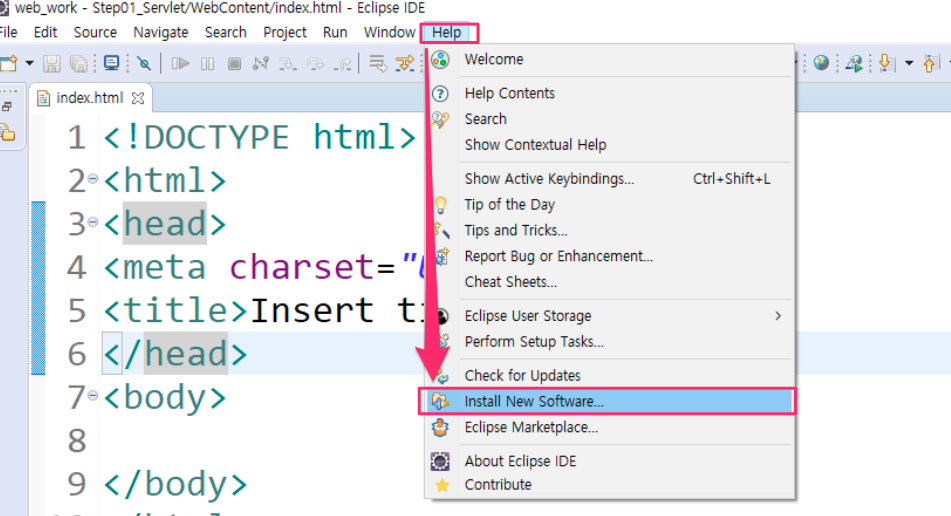Viewport: 951px width, 516px height.
Task: Click the </body> tag on line 9
Action: 175,484
